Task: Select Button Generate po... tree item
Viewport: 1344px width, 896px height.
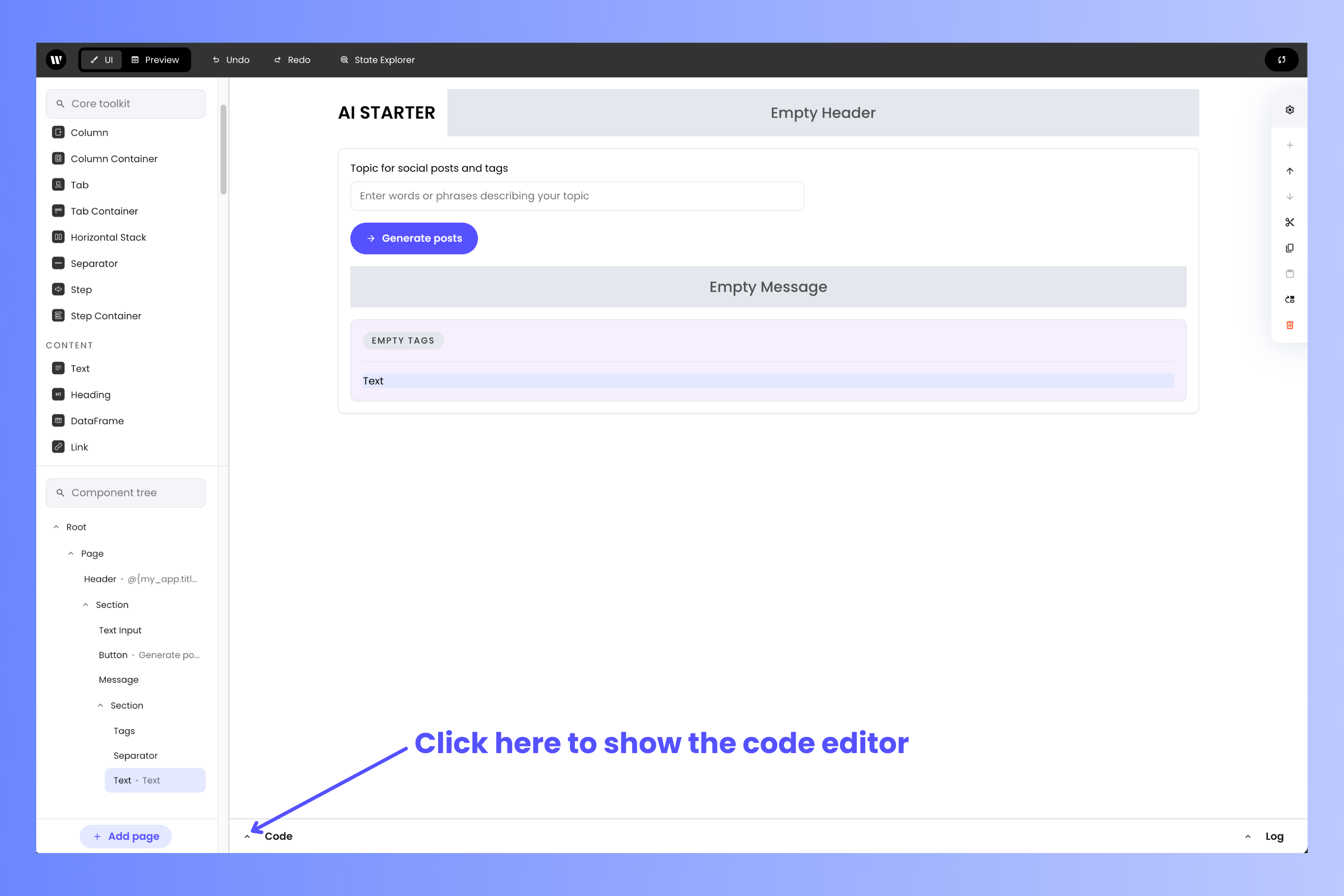Action: click(x=149, y=655)
